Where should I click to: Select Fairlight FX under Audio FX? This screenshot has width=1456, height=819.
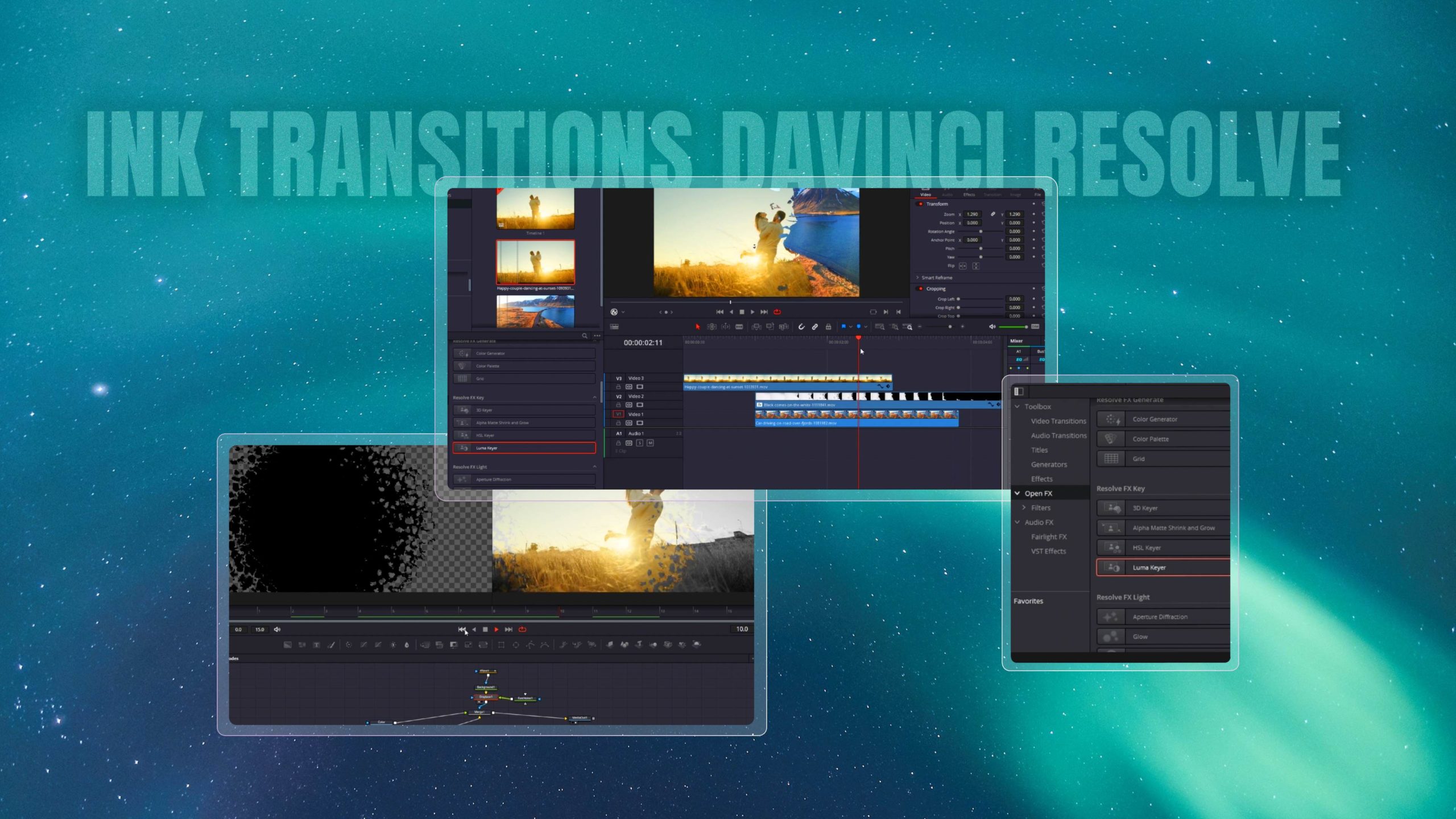coord(1049,536)
